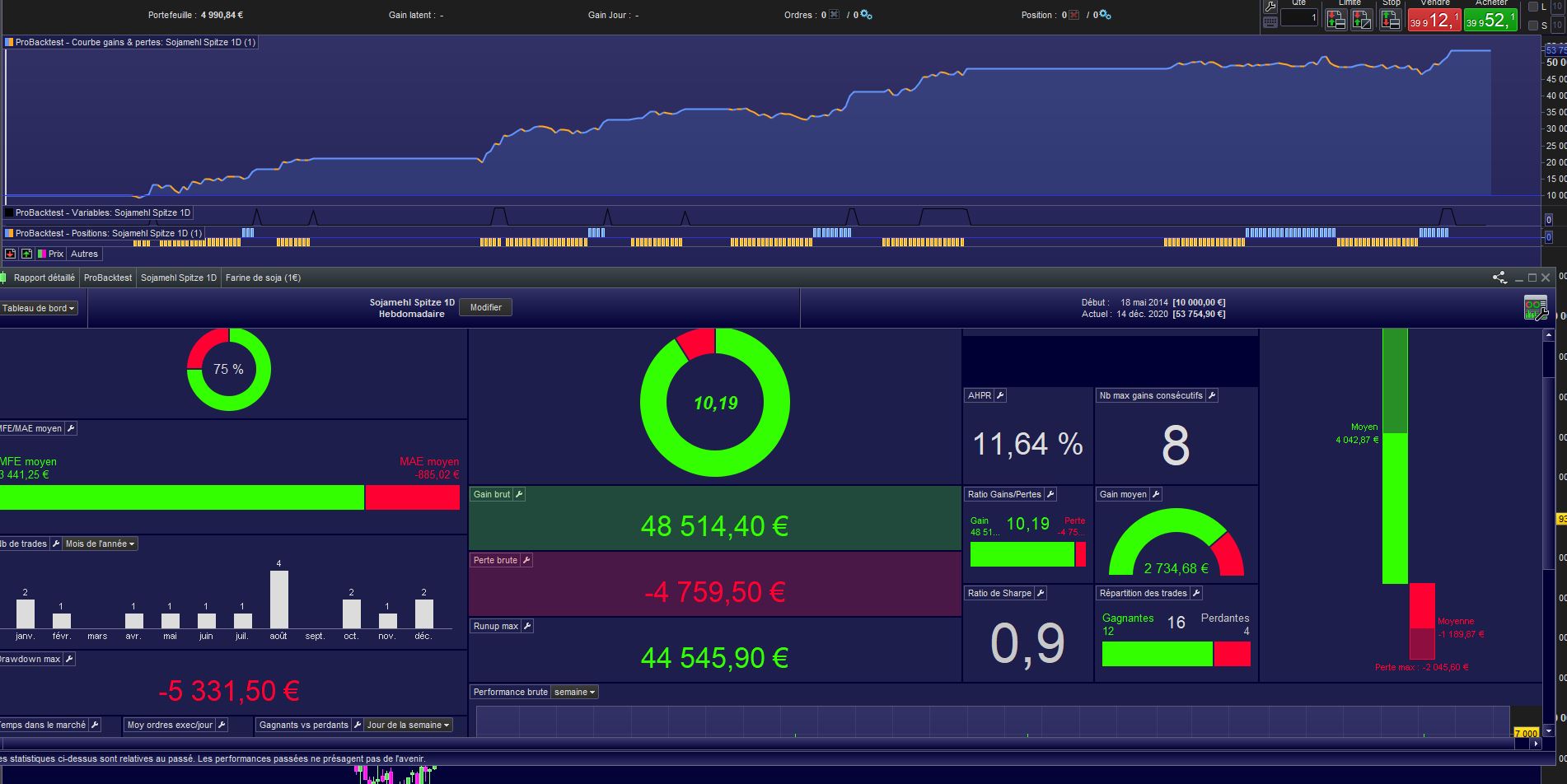
Task: Click the Portefeuille value 4 990,84 €
Action: (222, 15)
